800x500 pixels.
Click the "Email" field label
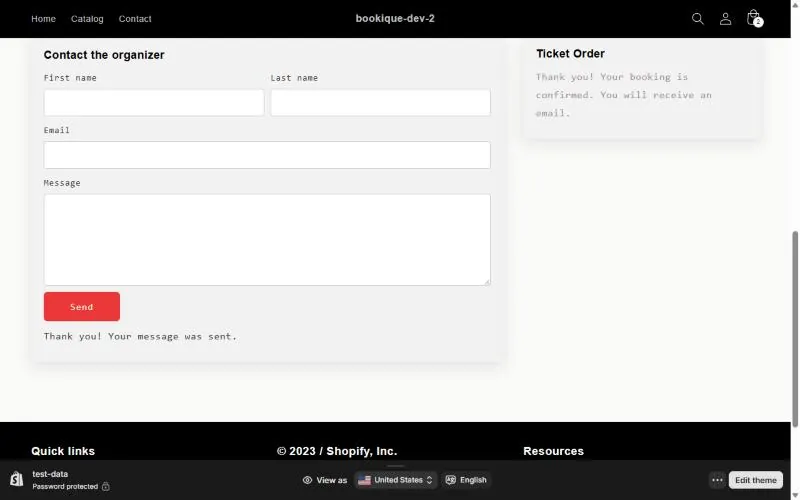pyautogui.click(x=57, y=130)
